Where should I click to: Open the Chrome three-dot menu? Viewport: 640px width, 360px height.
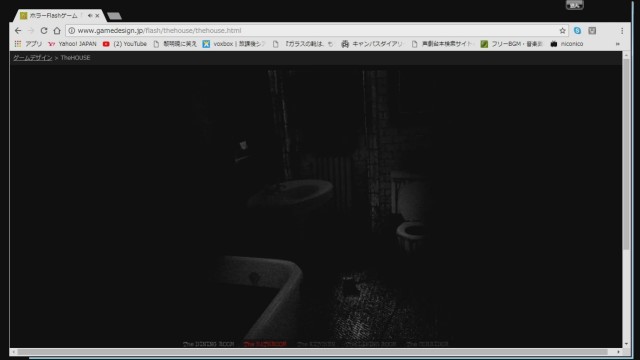coord(622,31)
